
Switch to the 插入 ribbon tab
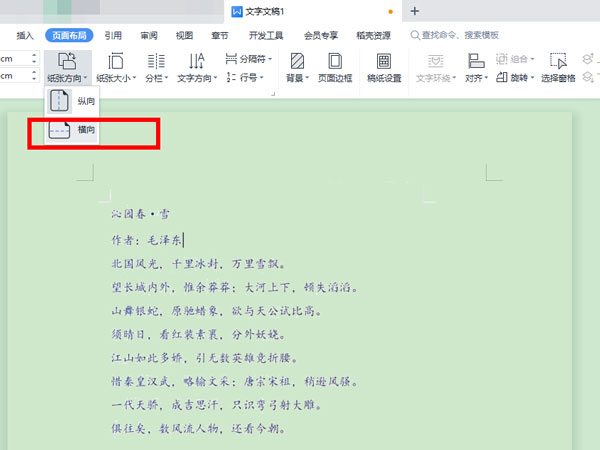(x=25, y=36)
